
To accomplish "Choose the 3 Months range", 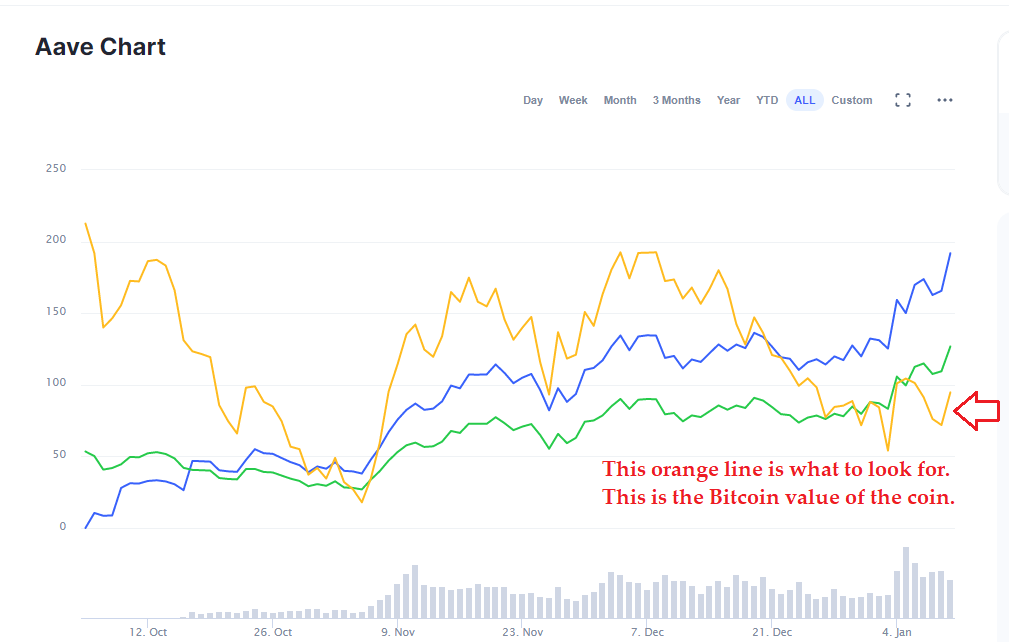I will click(677, 100).
